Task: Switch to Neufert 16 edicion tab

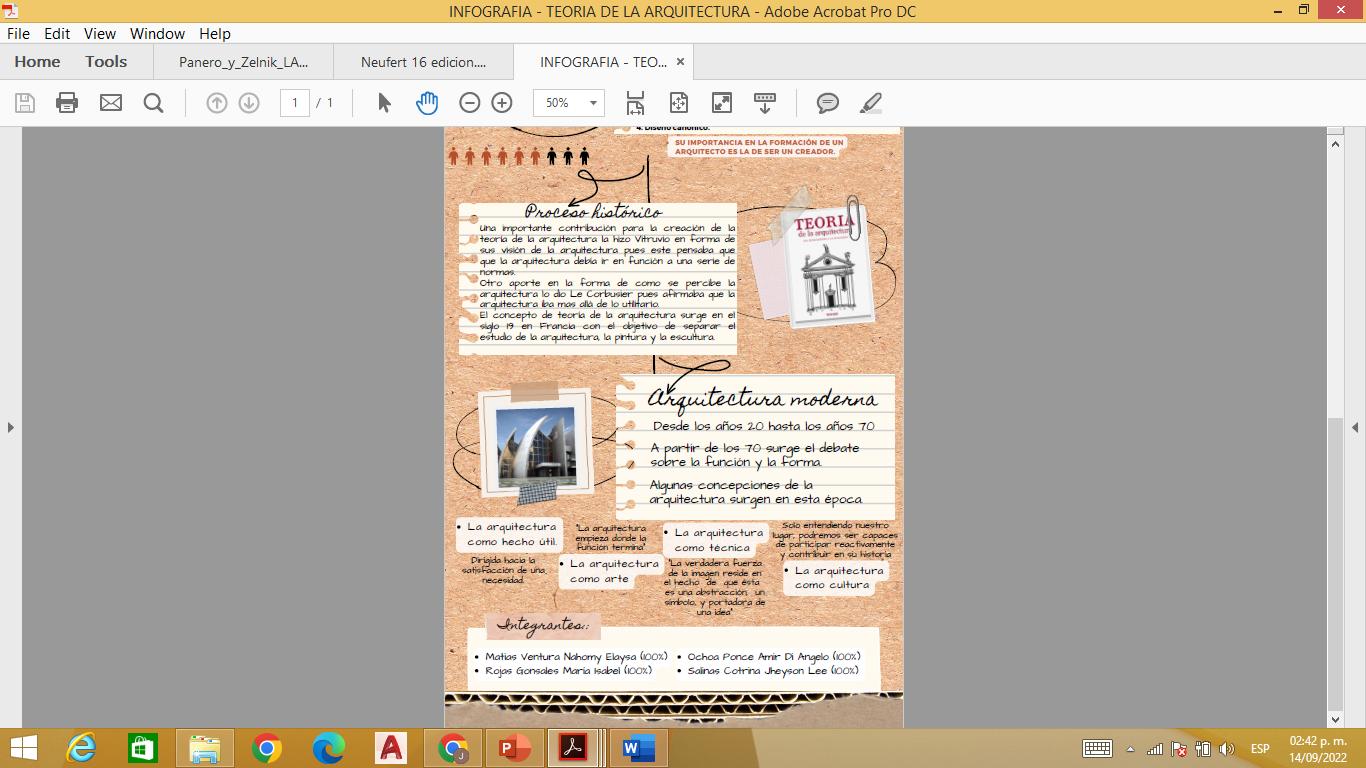Action: pyautogui.click(x=423, y=62)
